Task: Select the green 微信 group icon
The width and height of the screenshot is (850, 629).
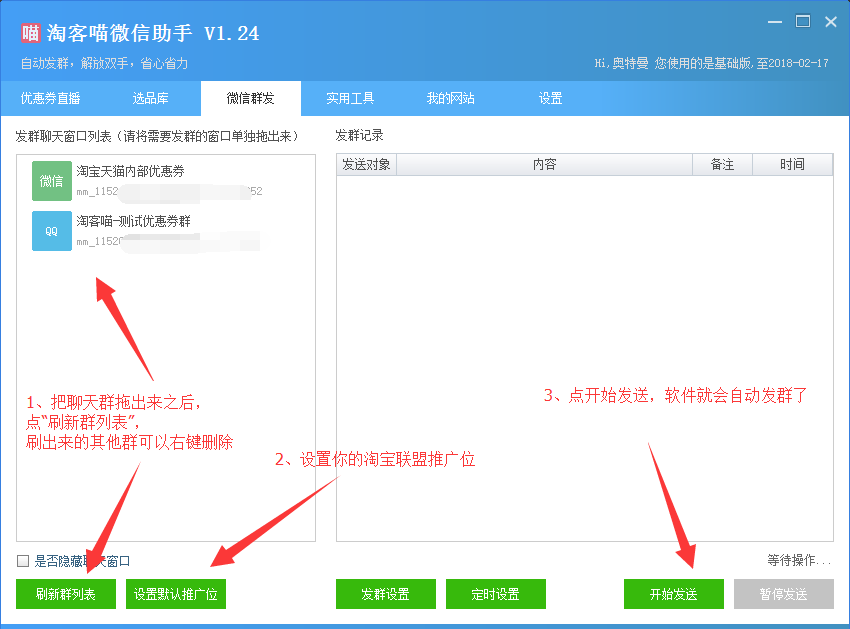Action: pyautogui.click(x=51, y=181)
